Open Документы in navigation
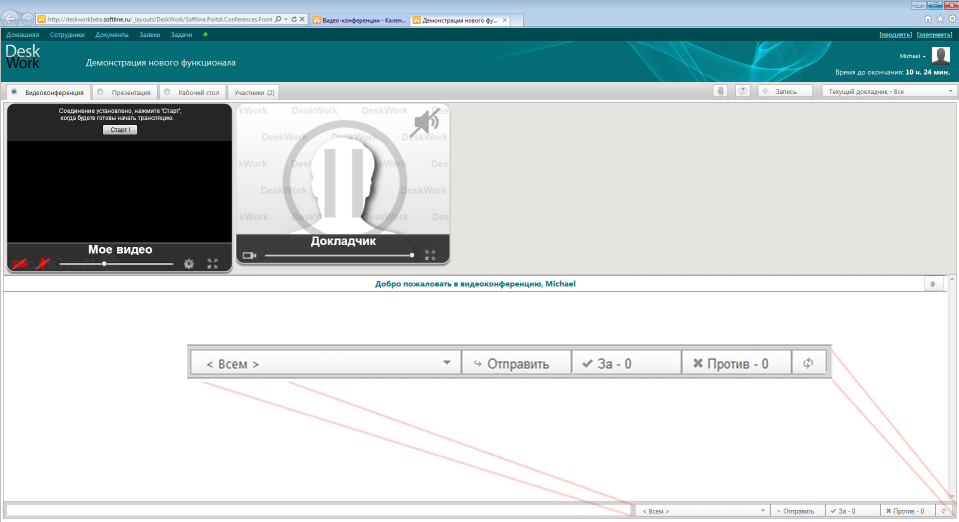This screenshot has height=522, width=959. (x=112, y=35)
